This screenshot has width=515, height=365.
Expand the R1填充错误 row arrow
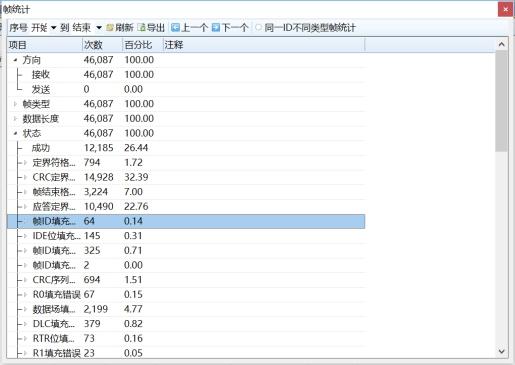coord(25,353)
